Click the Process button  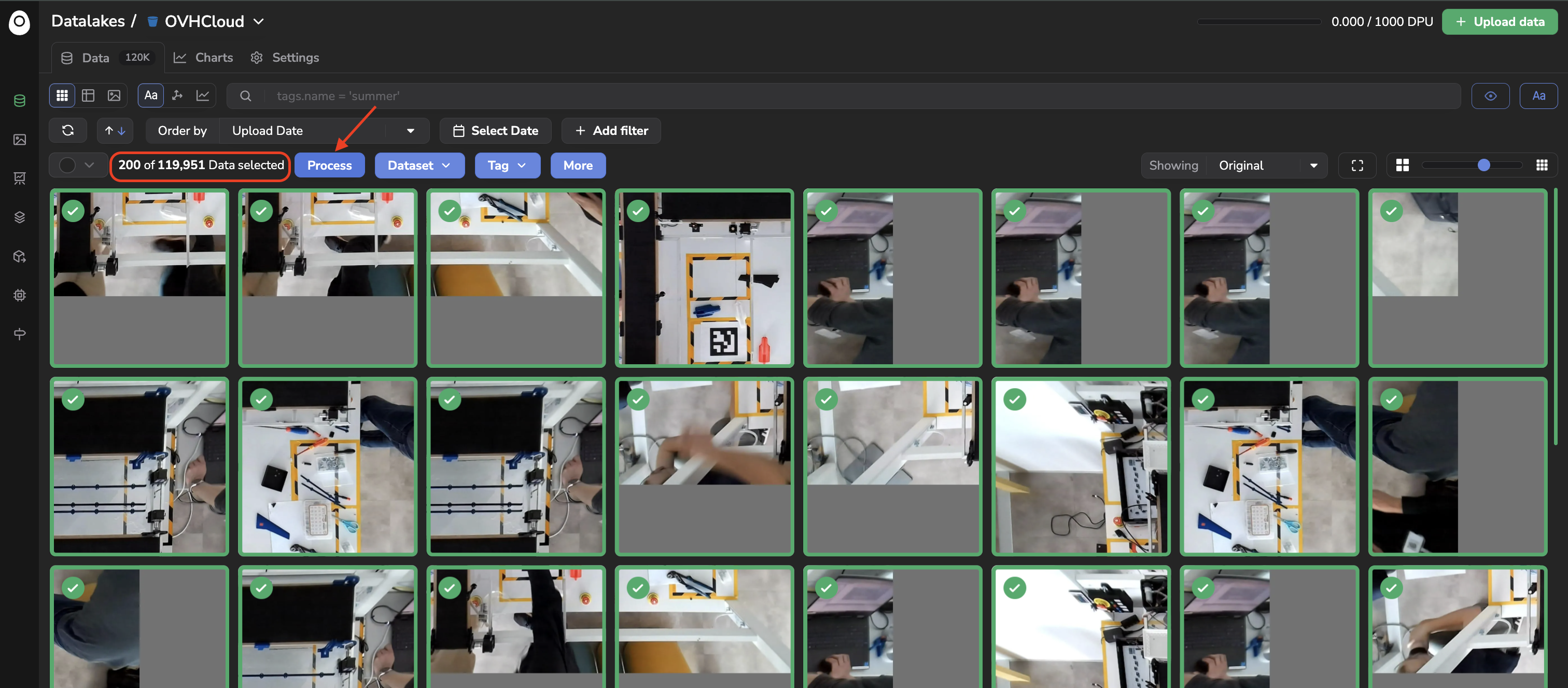[x=329, y=166]
